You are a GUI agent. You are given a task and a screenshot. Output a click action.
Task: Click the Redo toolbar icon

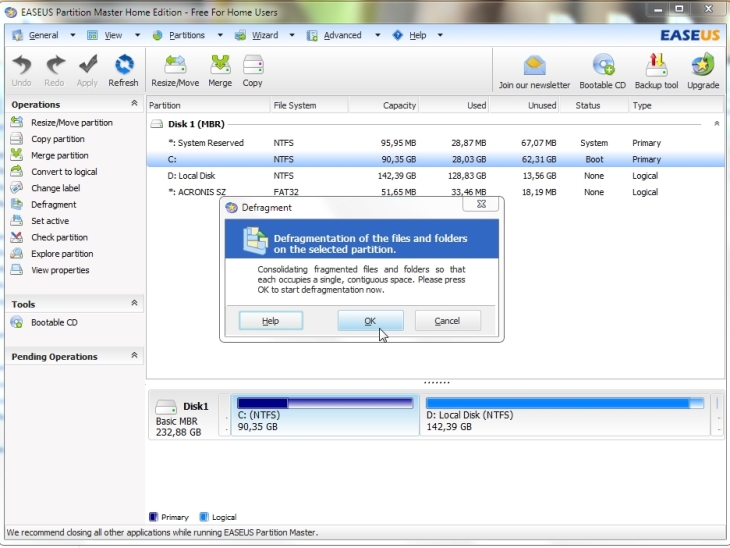click(x=54, y=71)
